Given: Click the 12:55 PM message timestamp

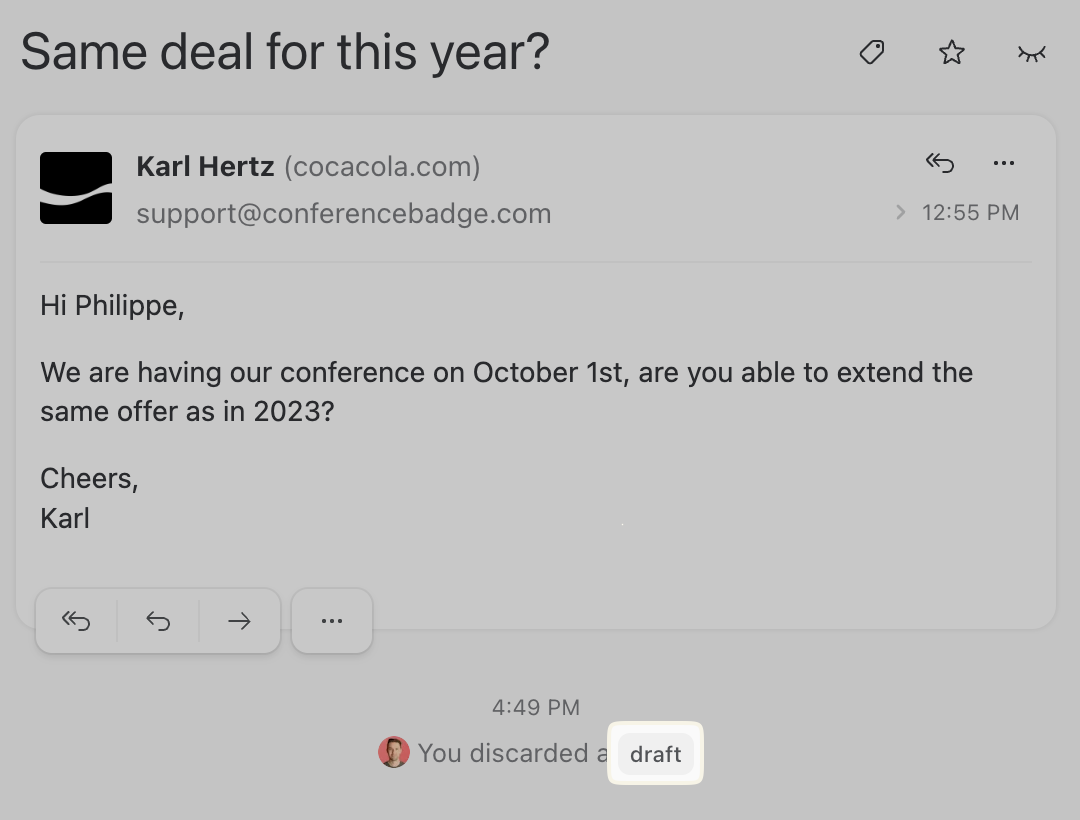Looking at the screenshot, I should 970,212.
